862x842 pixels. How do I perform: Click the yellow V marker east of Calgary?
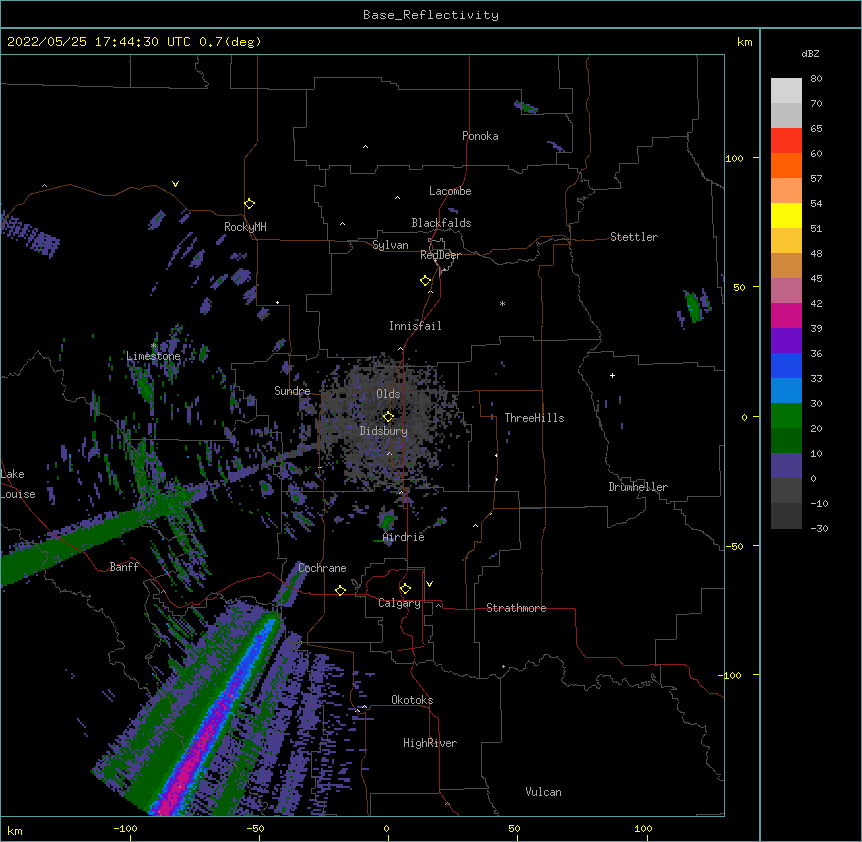tap(429, 584)
